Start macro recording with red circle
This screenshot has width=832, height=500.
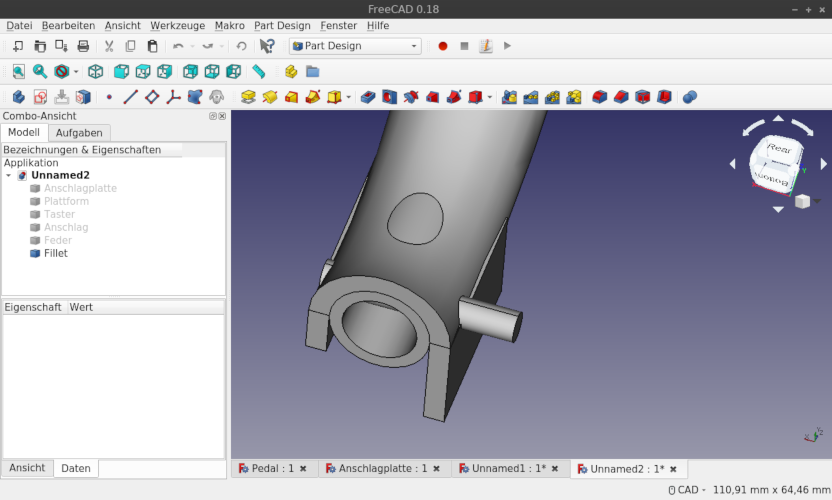(x=443, y=46)
